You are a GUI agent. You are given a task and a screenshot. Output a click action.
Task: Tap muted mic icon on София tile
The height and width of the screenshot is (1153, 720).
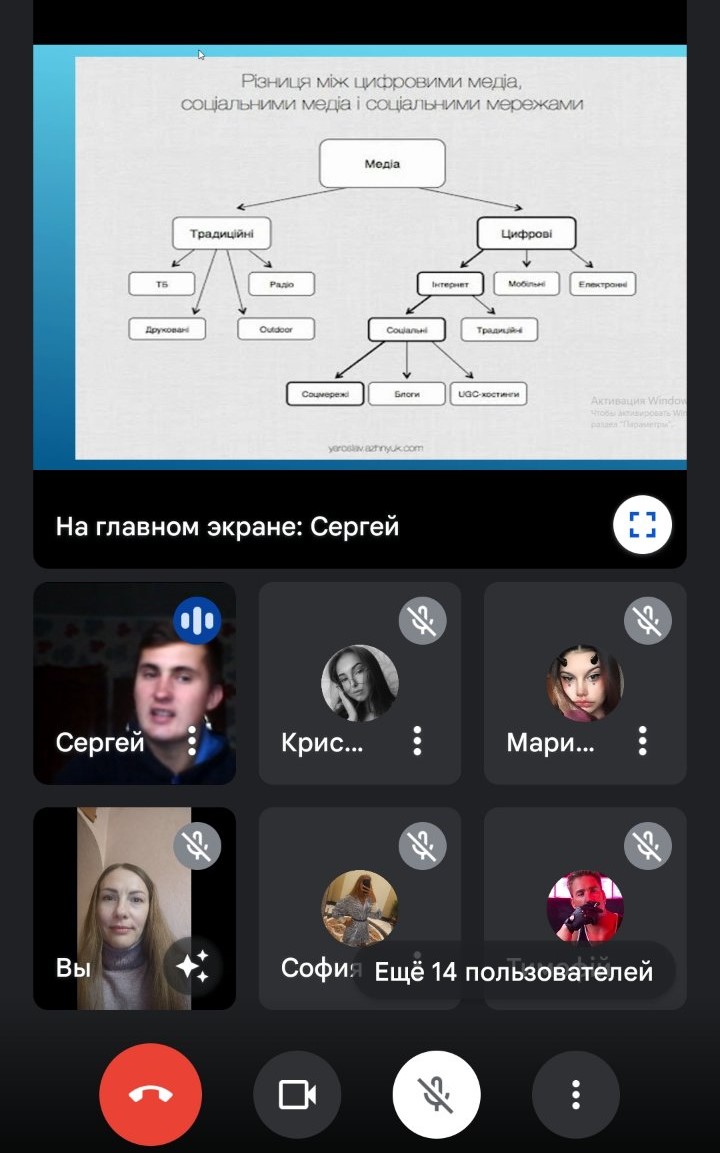coord(422,846)
